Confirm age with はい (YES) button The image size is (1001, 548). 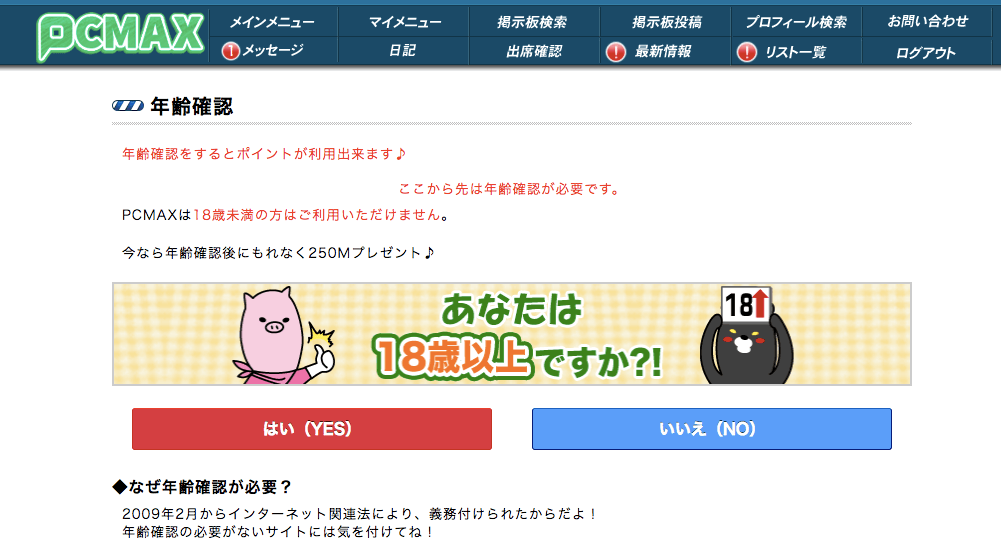pyautogui.click(x=312, y=429)
